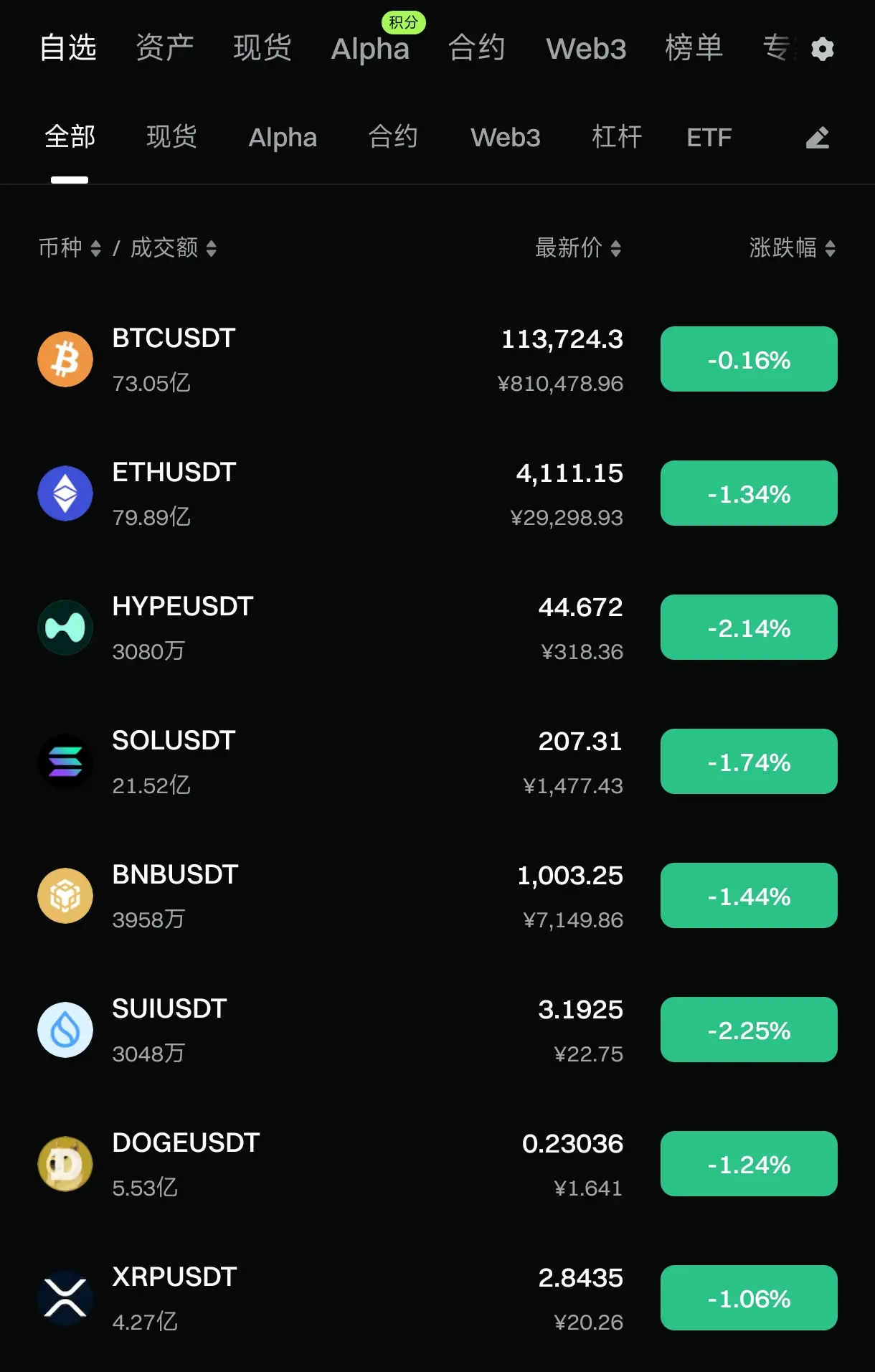Toggle ETHUSDT -1.34% change badge
875x1372 pixels.
(749, 493)
